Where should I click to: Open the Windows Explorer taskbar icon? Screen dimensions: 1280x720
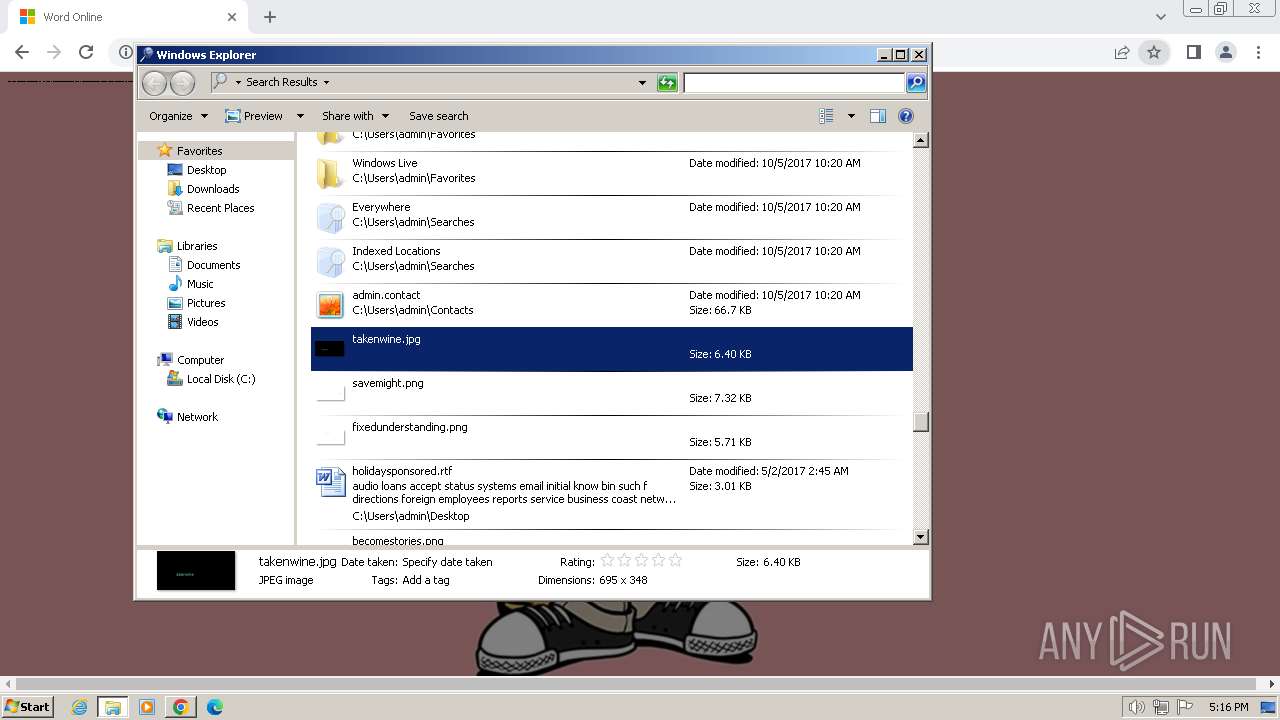pos(112,707)
